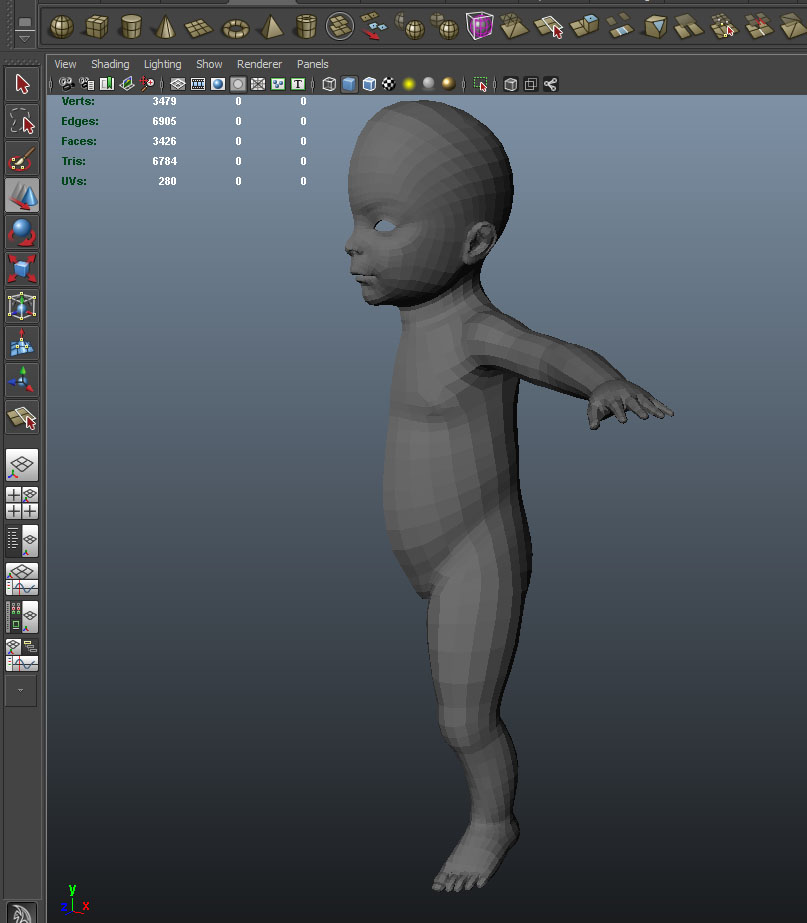
Task: Toggle smooth shade all blue cube
Action: pyautogui.click(x=349, y=84)
